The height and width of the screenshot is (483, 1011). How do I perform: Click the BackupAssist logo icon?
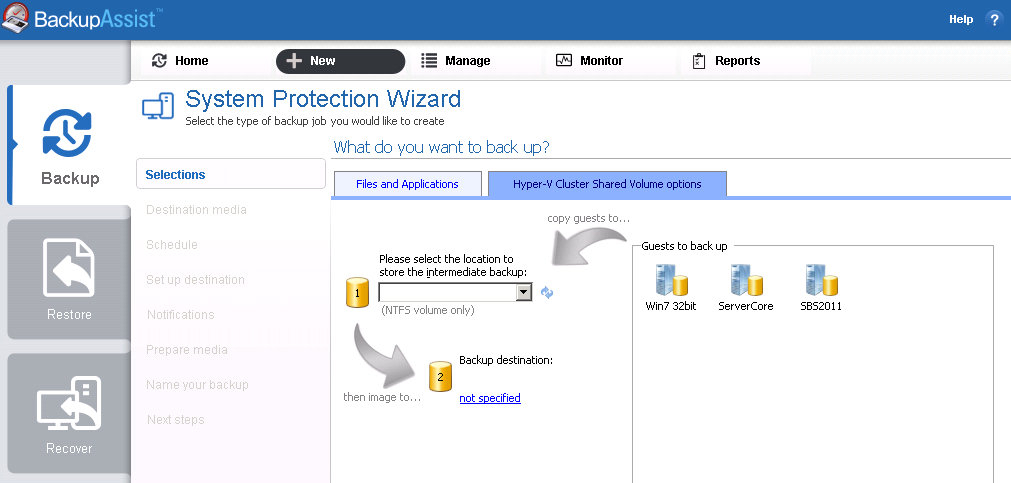click(x=15, y=17)
